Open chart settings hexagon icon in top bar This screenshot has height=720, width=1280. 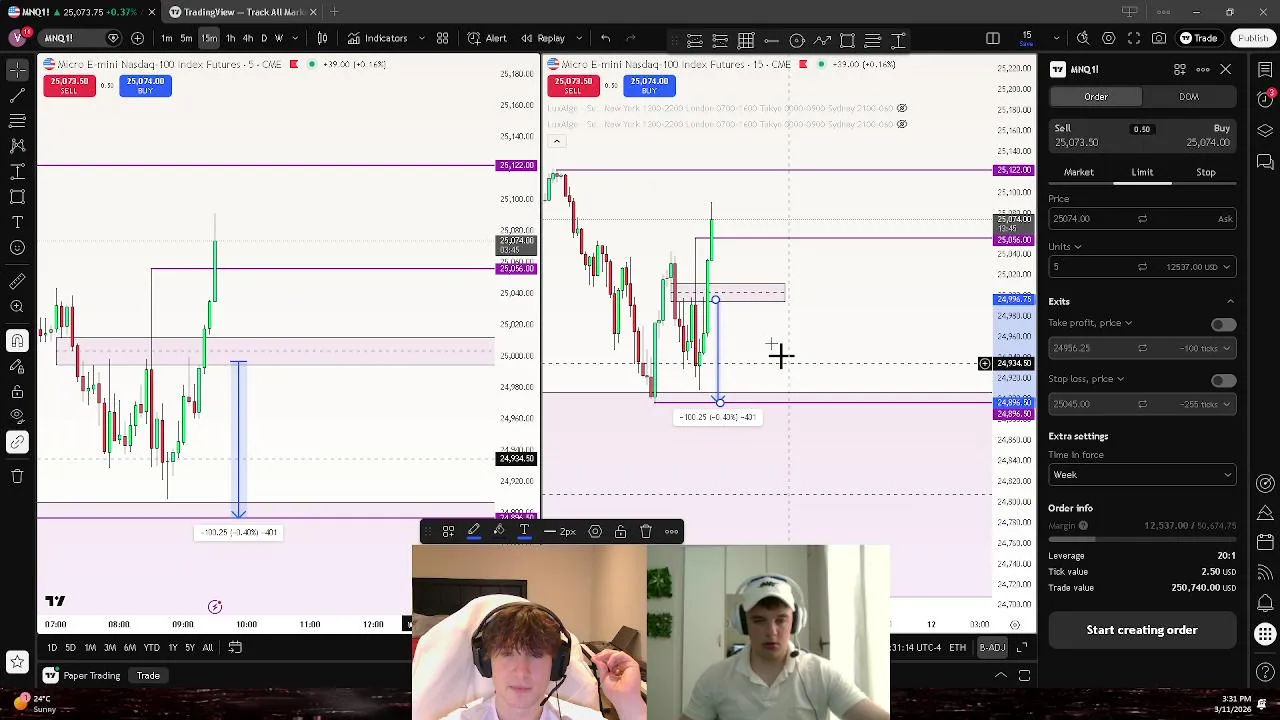tap(1109, 38)
